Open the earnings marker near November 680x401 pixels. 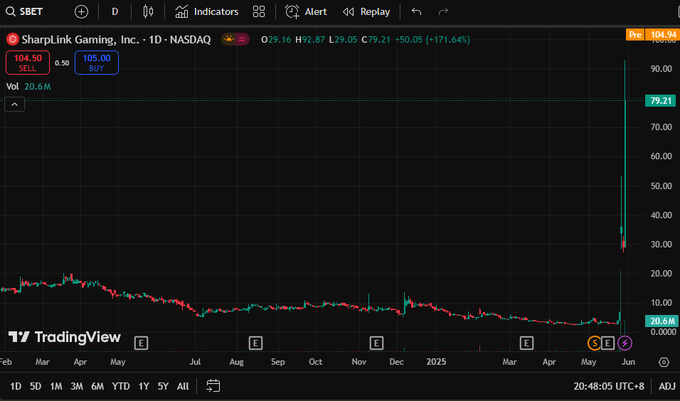click(376, 343)
